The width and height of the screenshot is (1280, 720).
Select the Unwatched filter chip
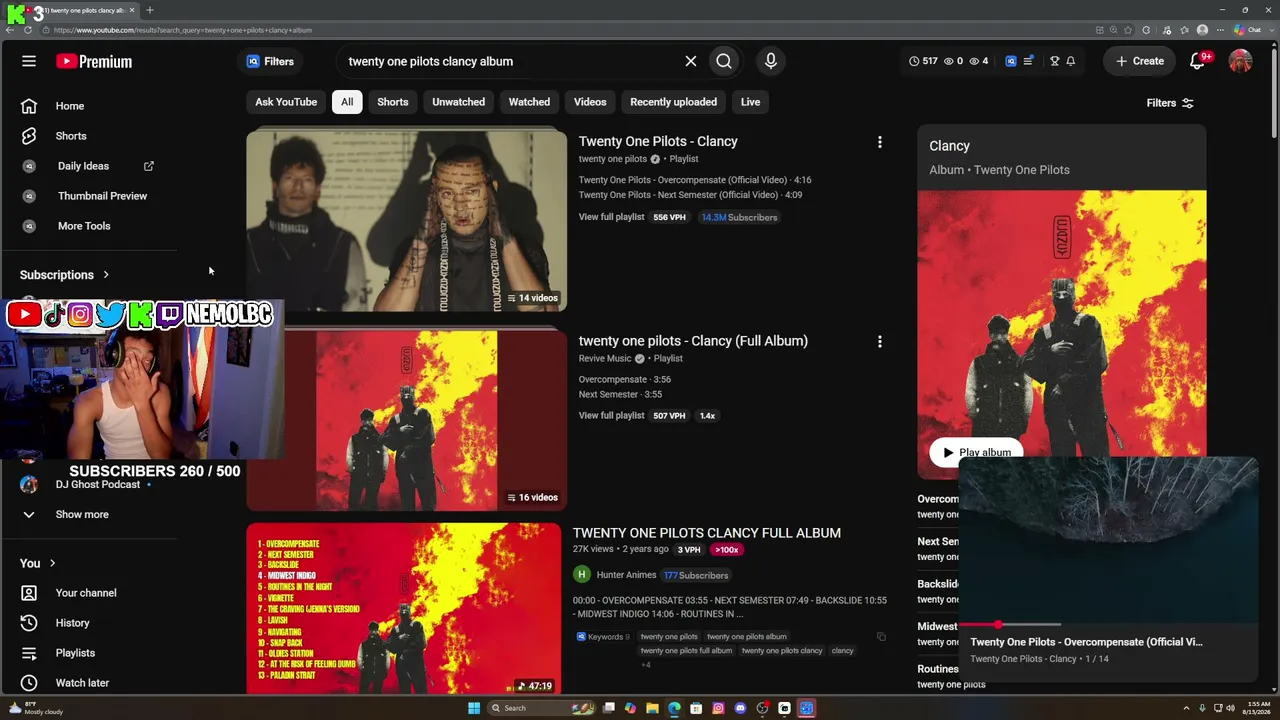[458, 102]
